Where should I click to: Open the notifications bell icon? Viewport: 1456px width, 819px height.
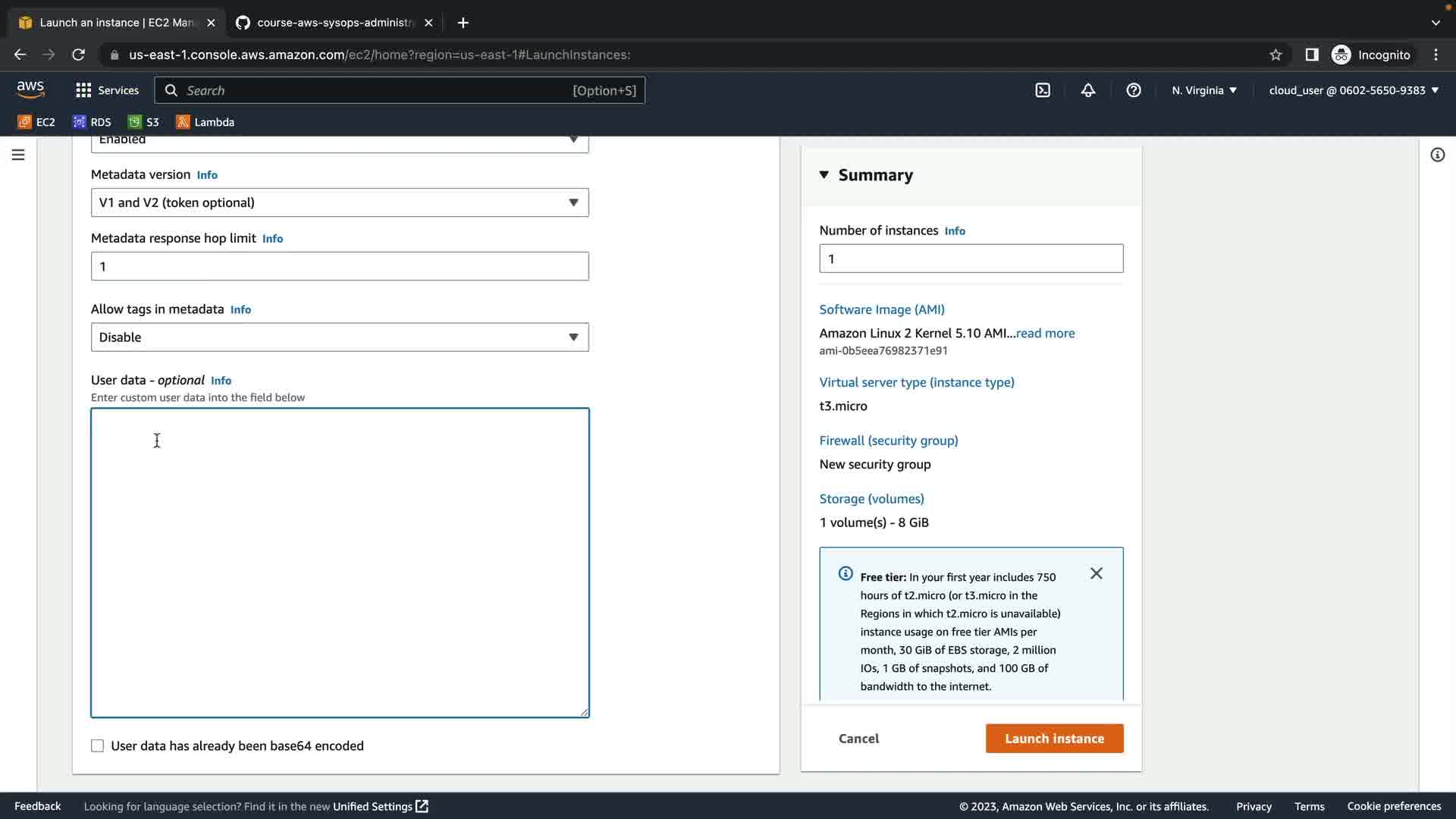pos(1088,90)
